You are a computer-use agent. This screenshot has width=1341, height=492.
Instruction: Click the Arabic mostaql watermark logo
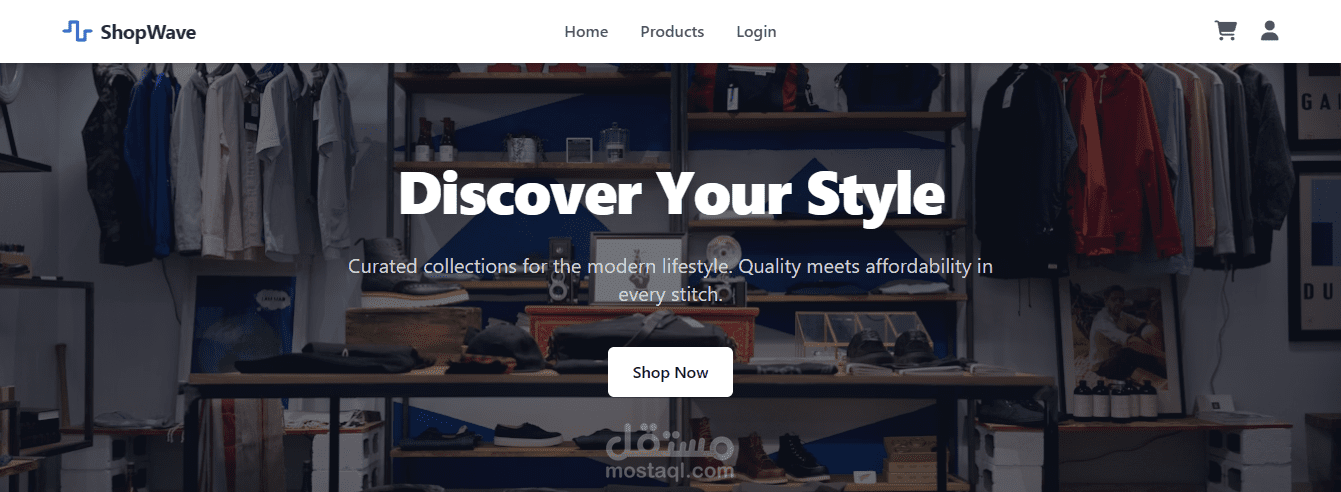tap(670, 440)
